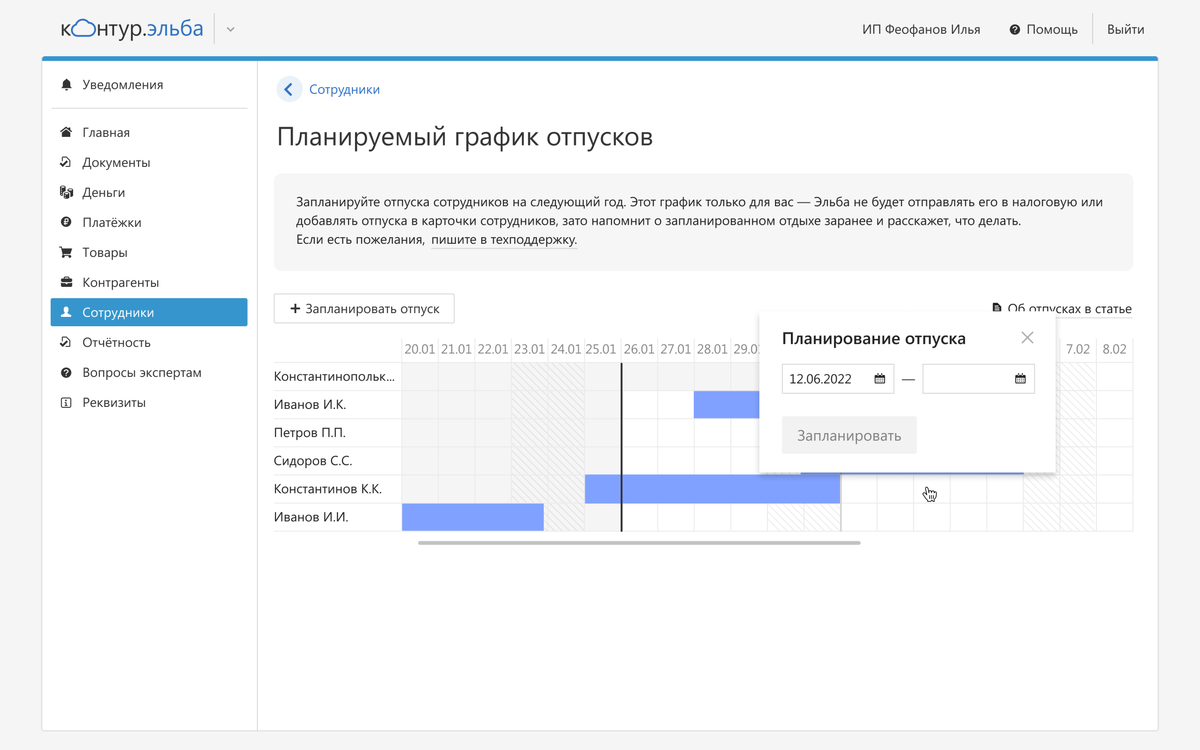1200x750 pixels.
Task: Open the Деньги section
Action: [104, 192]
